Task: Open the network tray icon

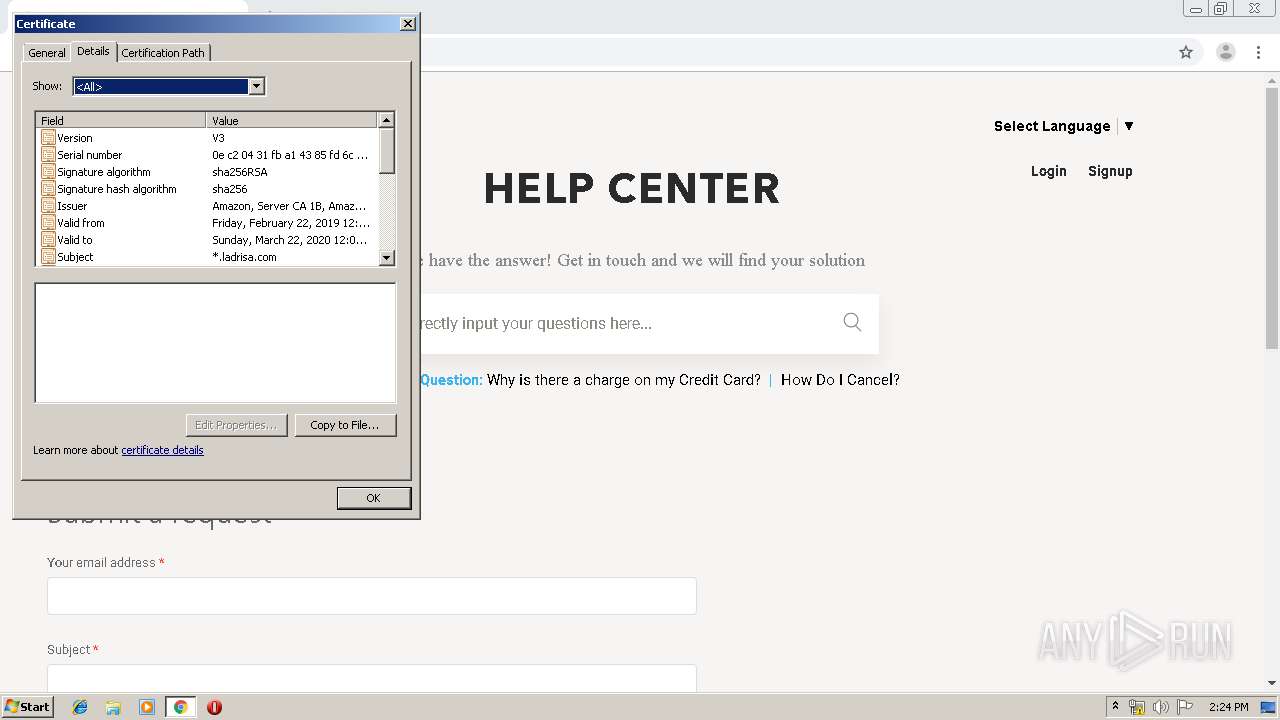Action: pos(1137,707)
